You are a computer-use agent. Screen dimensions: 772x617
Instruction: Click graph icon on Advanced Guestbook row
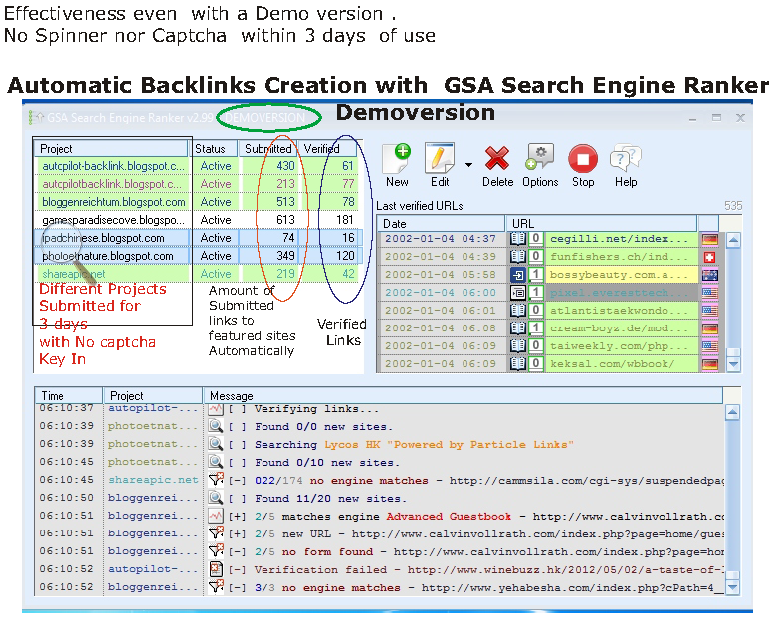(216, 516)
